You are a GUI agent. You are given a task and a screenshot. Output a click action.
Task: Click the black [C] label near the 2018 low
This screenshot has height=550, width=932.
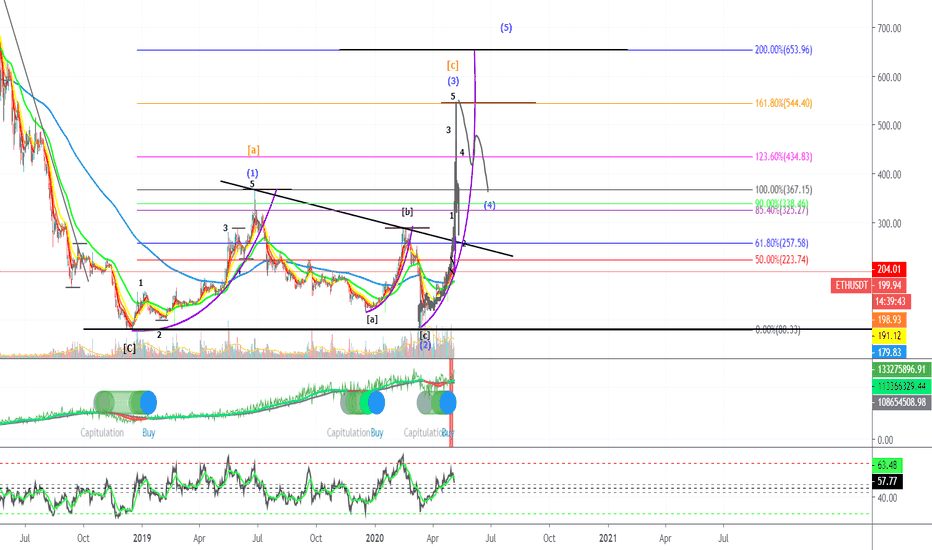pyautogui.click(x=129, y=348)
